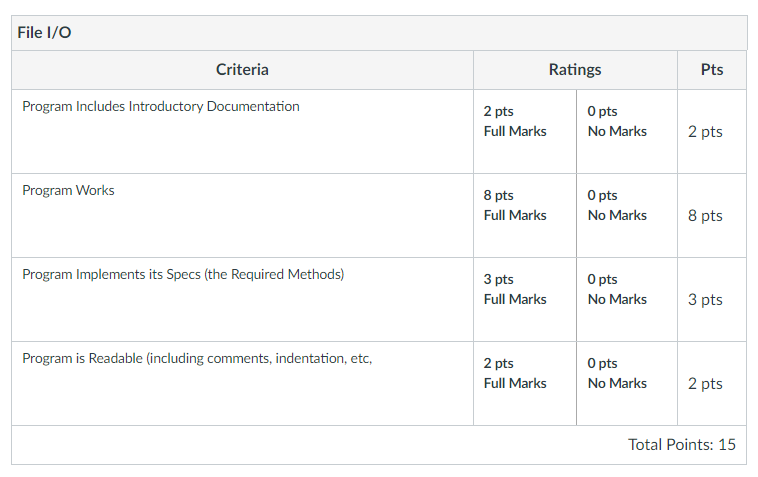This screenshot has height=477, width=758.
Task: Click the File I/O rubric title
Action: click(44, 32)
